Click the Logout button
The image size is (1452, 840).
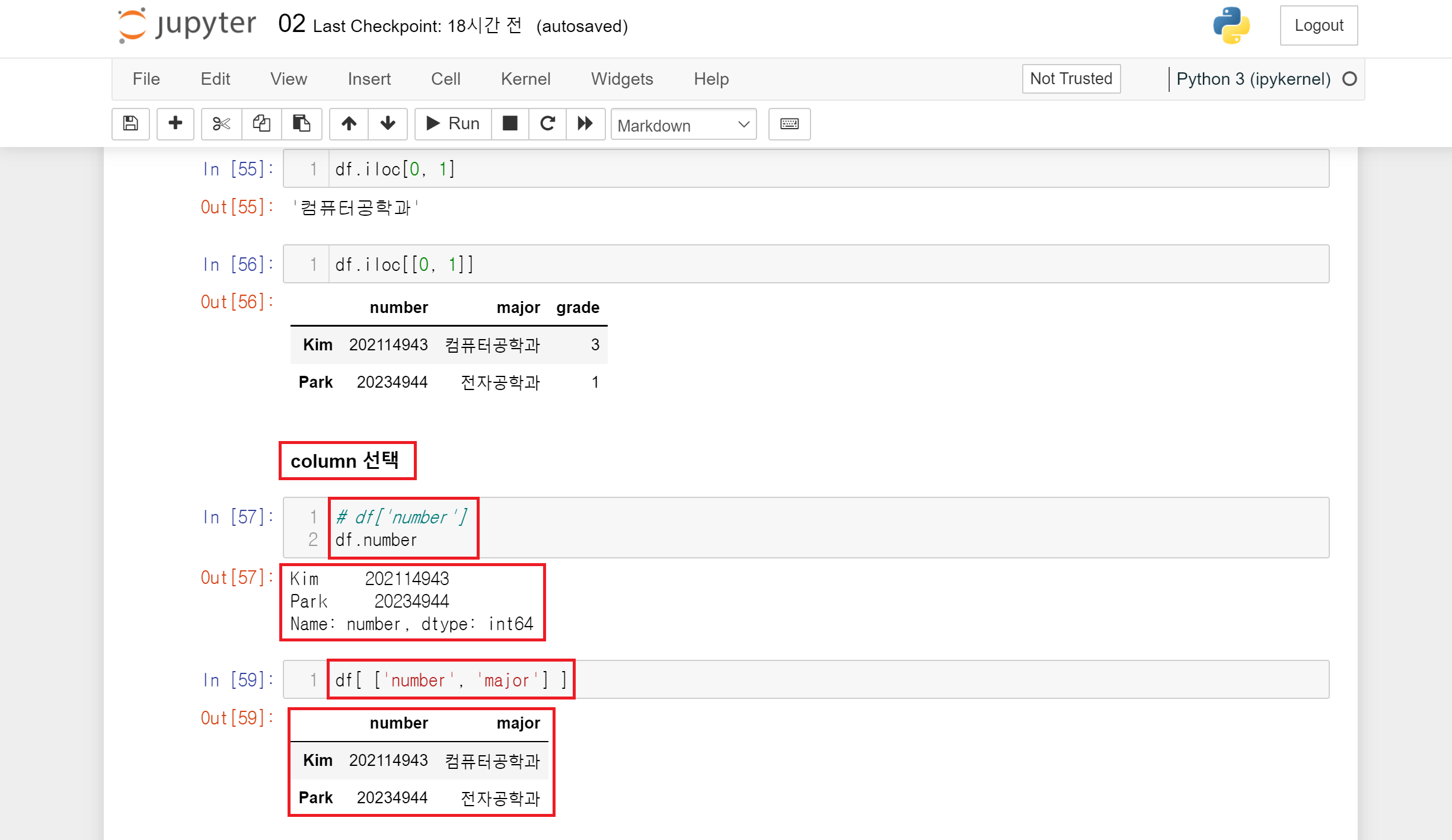tap(1318, 25)
